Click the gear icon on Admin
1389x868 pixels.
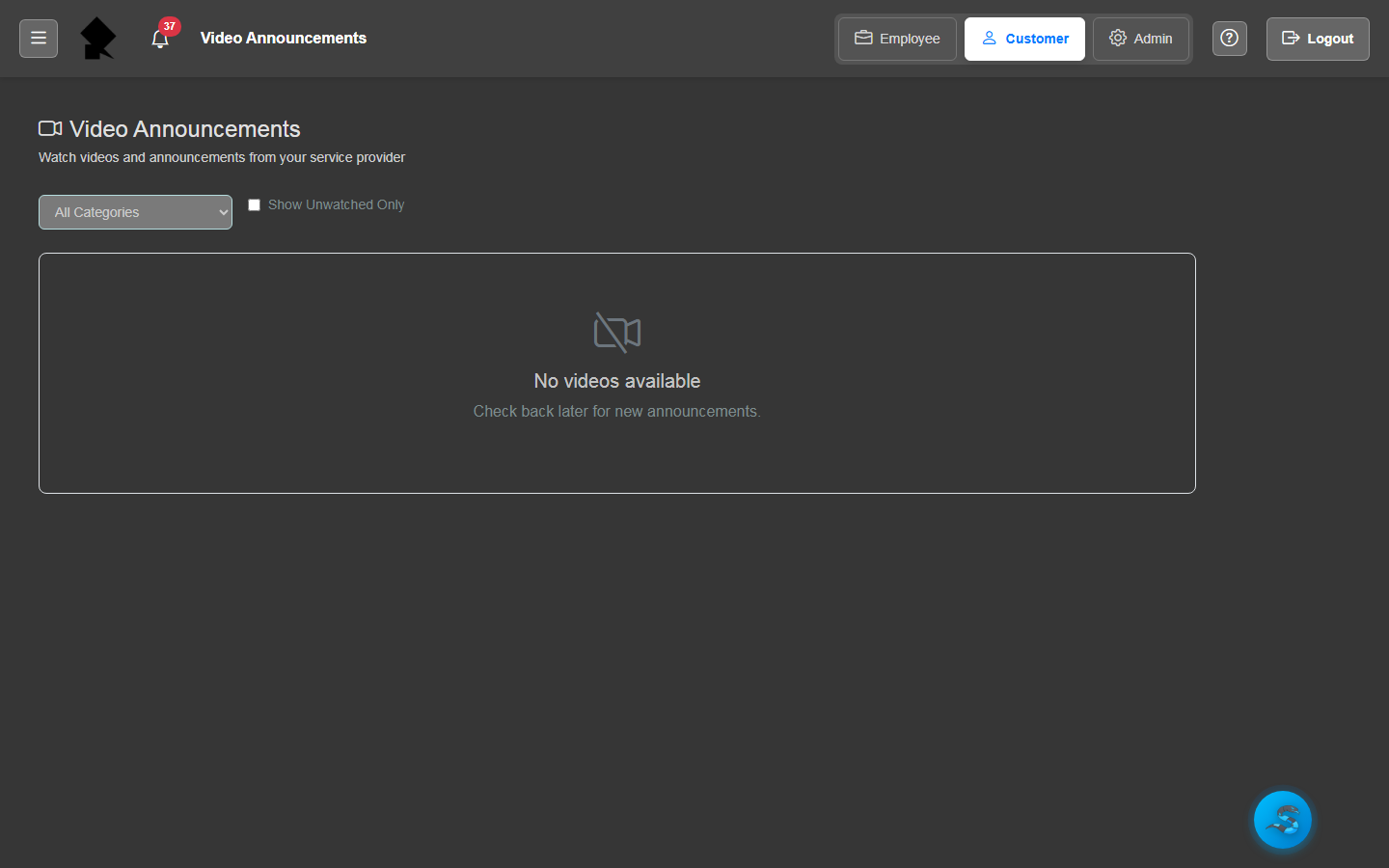[x=1118, y=39]
